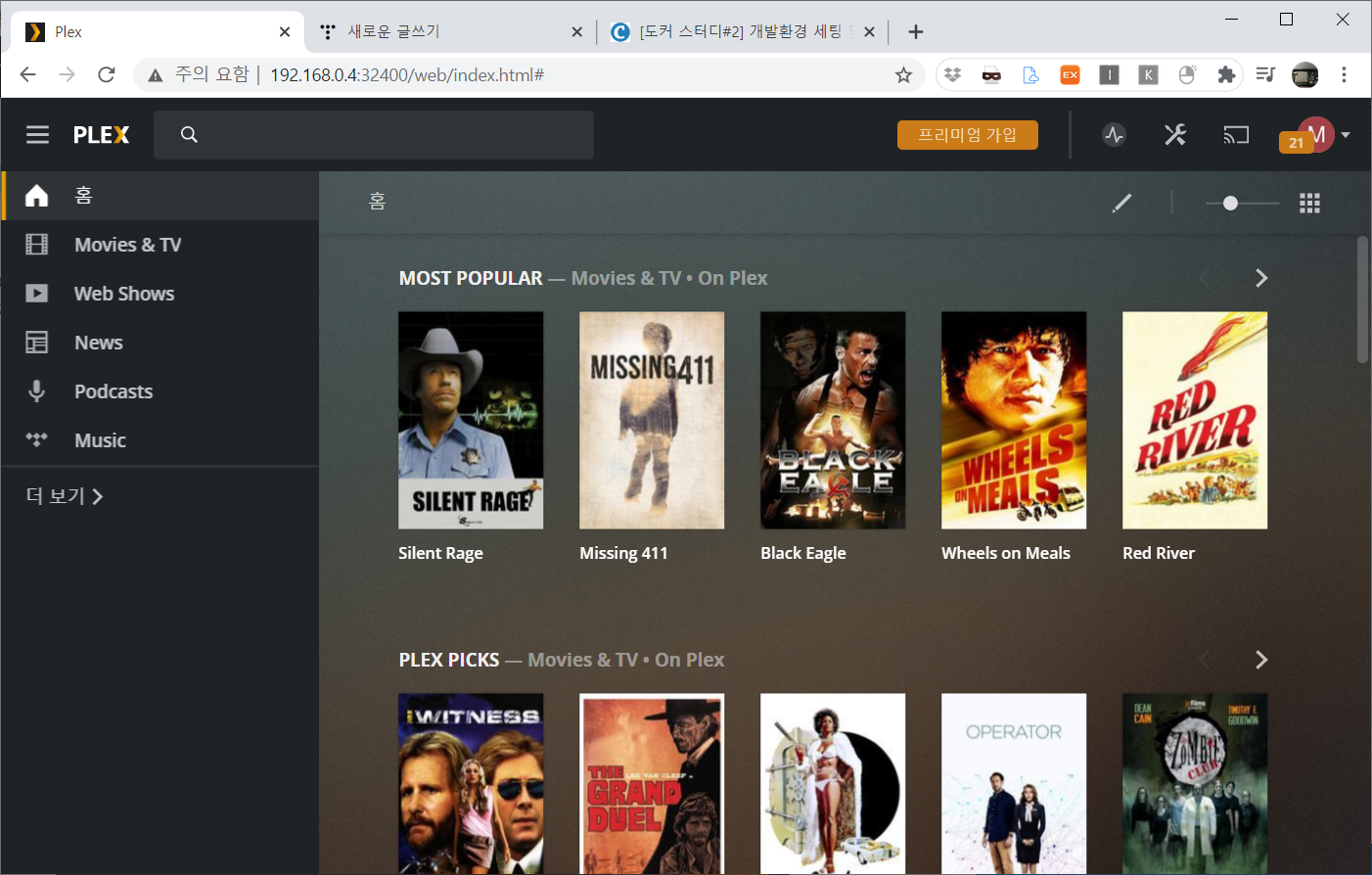This screenshot has width=1372, height=875.
Task: Switch to the Plex browser tab
Action: click(x=157, y=32)
